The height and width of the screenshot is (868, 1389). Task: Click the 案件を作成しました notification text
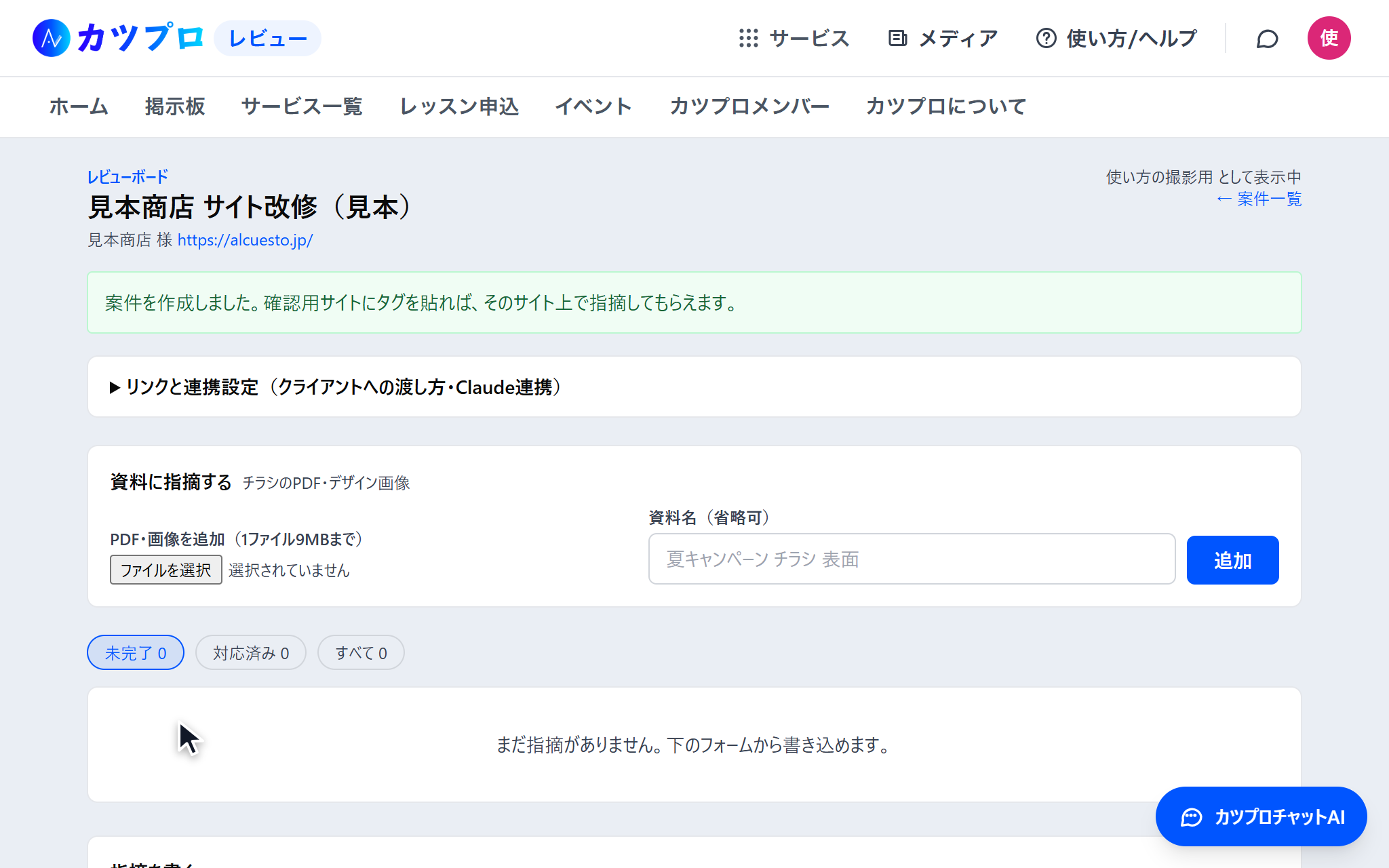(421, 302)
